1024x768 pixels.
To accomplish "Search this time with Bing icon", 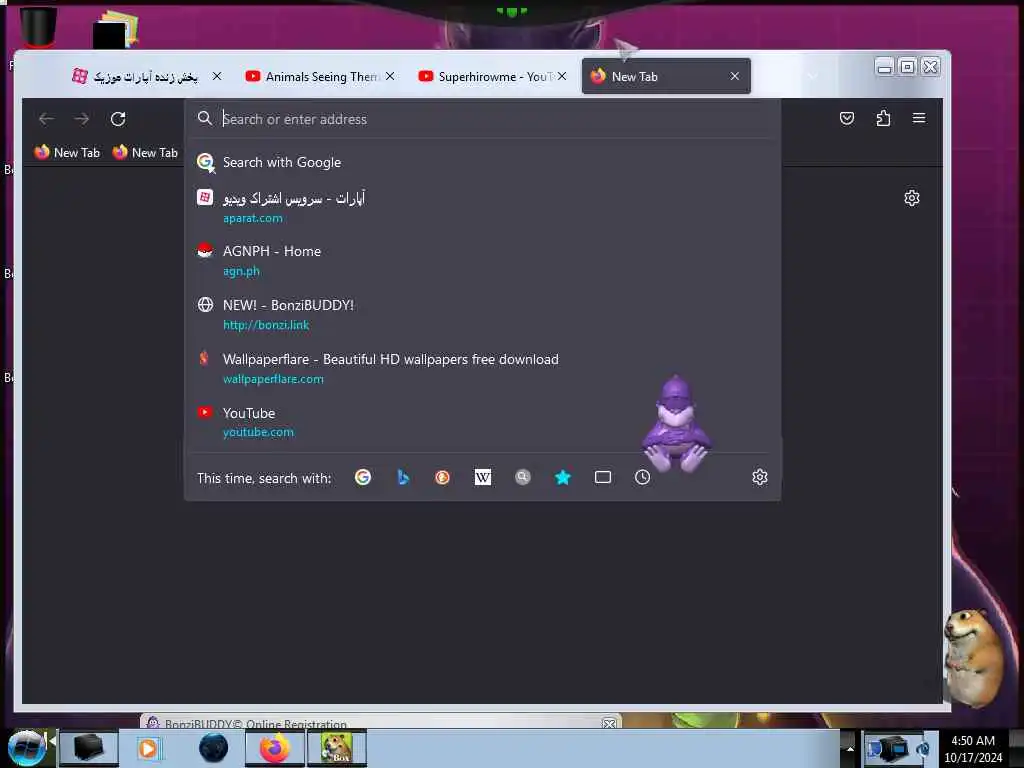I will (x=403, y=477).
